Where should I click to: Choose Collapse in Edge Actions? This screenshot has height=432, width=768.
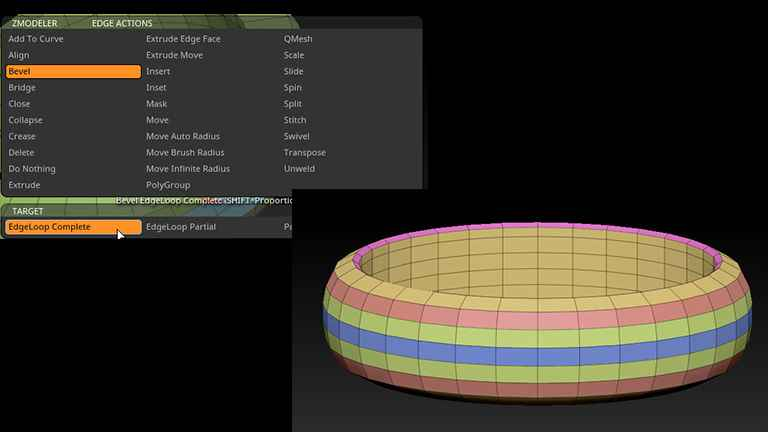25,120
